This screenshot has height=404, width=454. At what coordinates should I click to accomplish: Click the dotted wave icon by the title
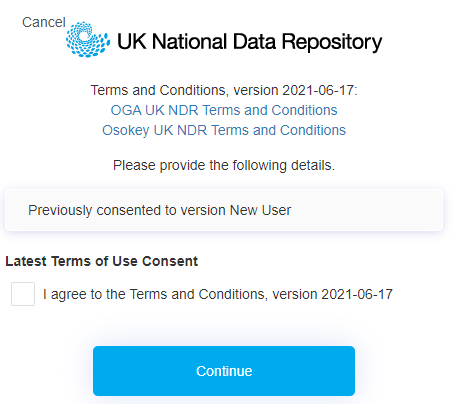pos(88,40)
